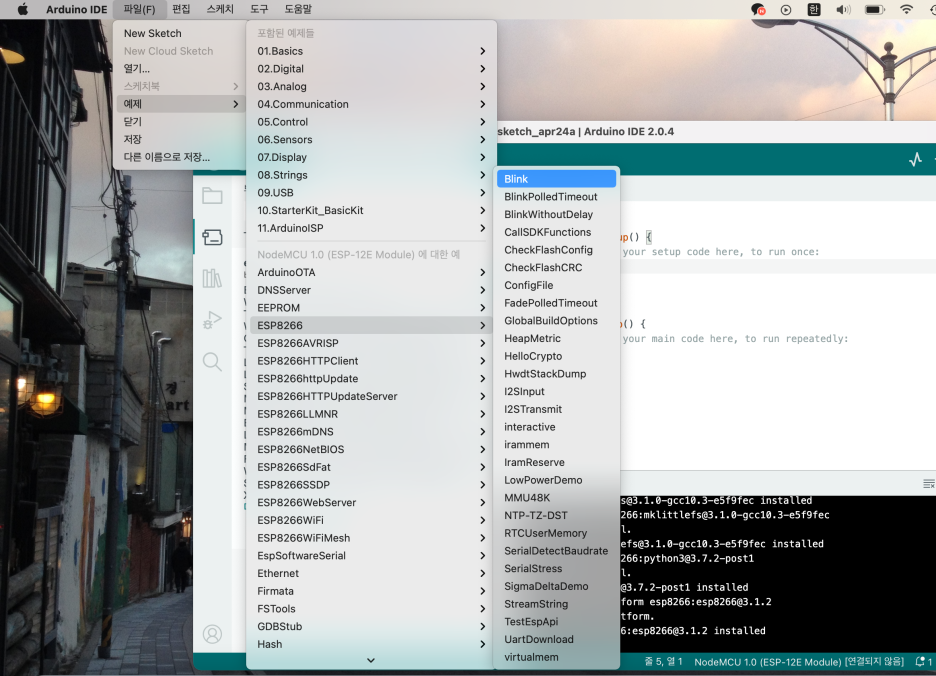Expand the ESP8266WiFi examples submenu
936x676 pixels.
click(371, 520)
